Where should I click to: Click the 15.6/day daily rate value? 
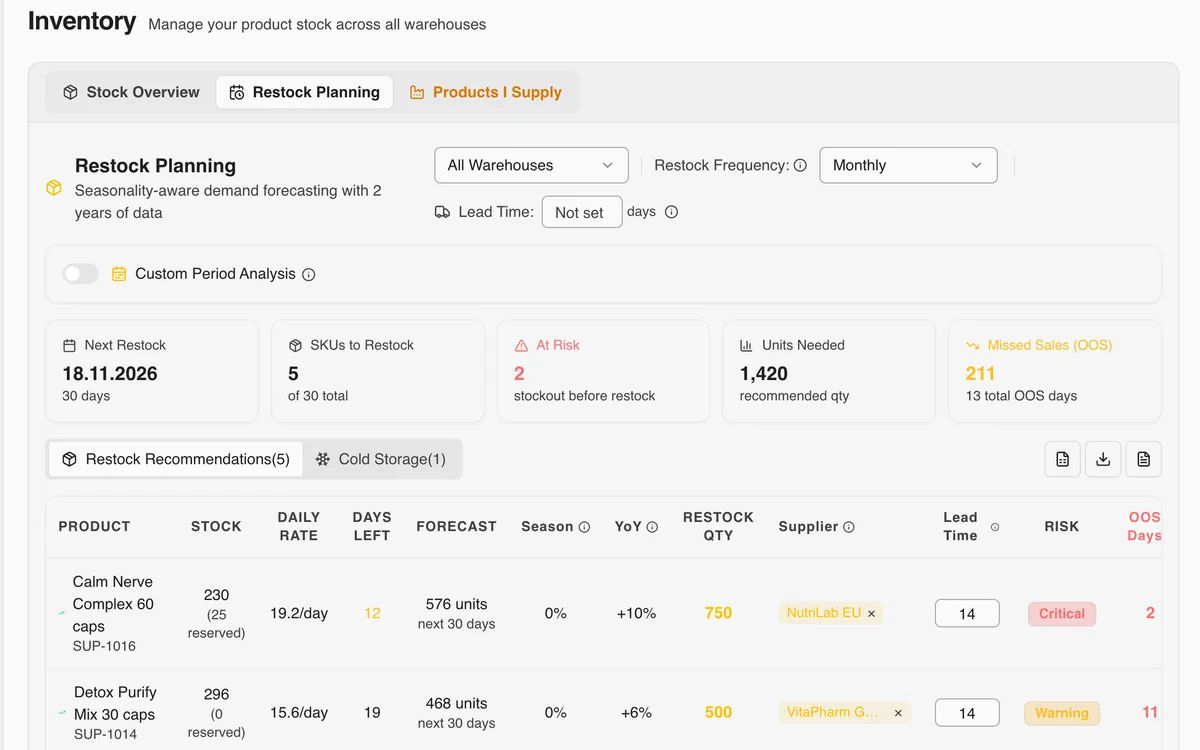(x=299, y=712)
